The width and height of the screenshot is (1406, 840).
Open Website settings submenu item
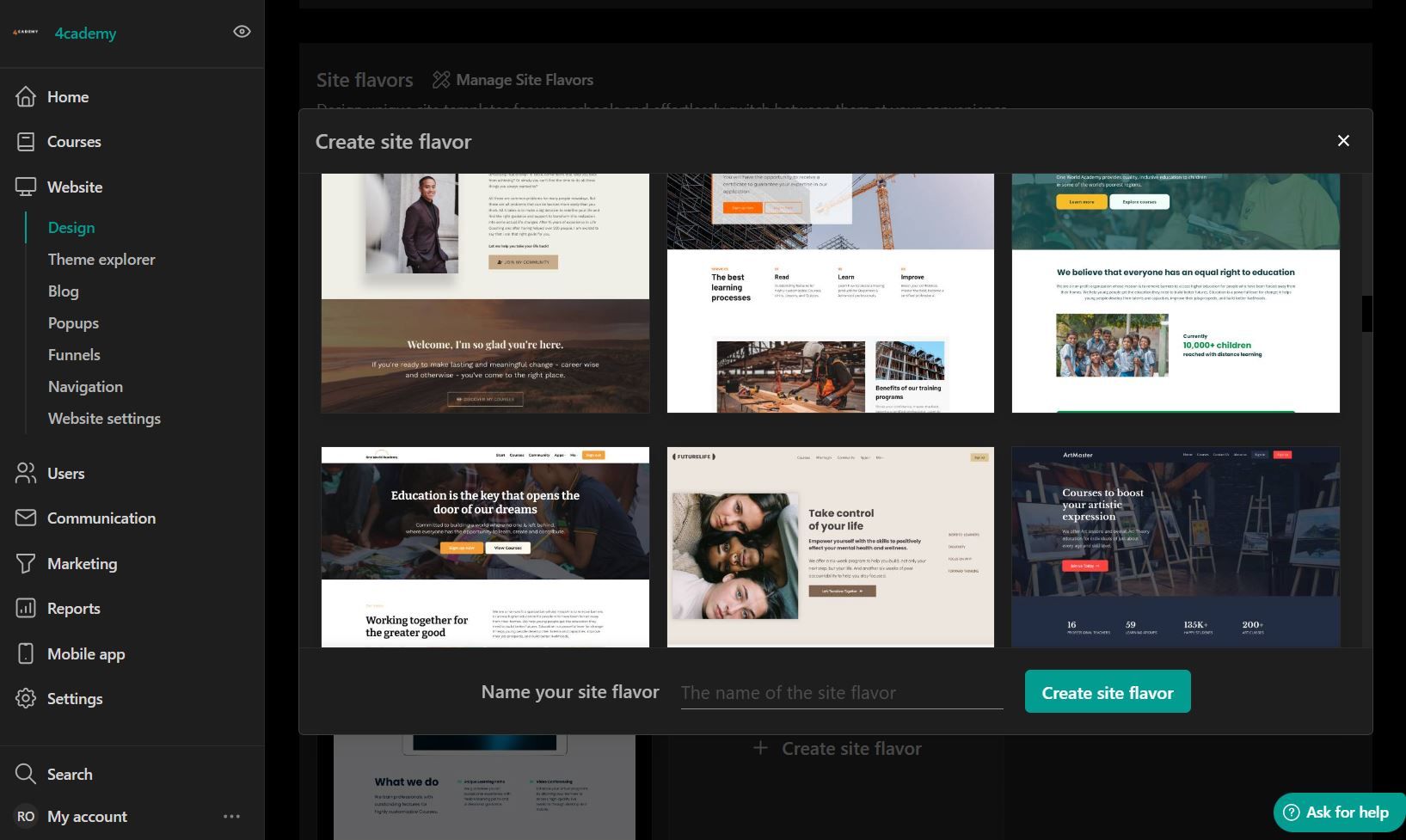click(104, 418)
